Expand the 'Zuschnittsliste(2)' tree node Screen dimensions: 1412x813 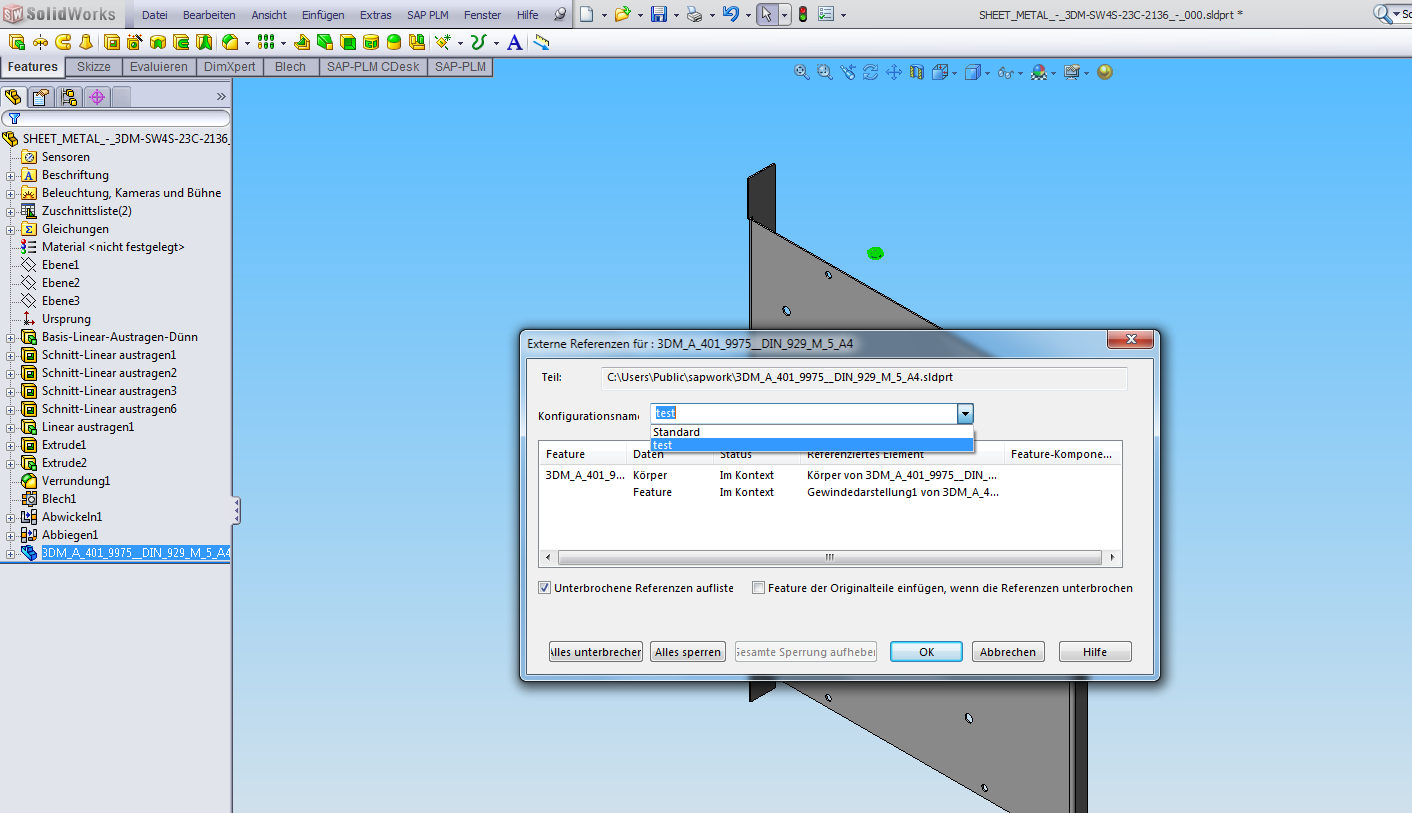[x=10, y=211]
